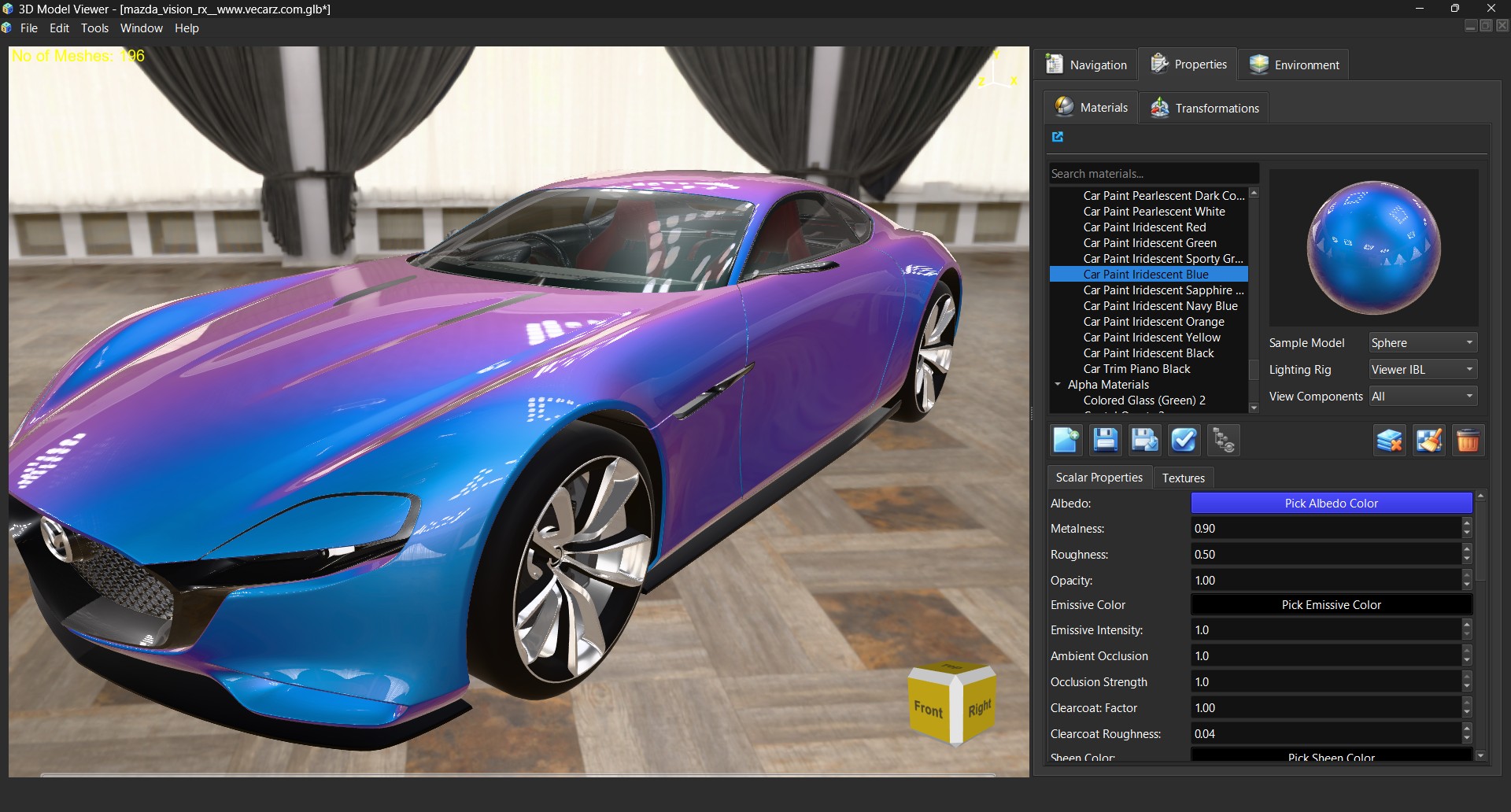Adjust the Metalness spinner arrows

pyautogui.click(x=1467, y=529)
